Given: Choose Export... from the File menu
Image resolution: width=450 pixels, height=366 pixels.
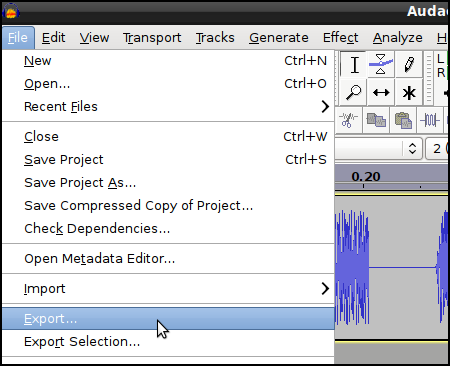Looking at the screenshot, I should [x=168, y=319].
